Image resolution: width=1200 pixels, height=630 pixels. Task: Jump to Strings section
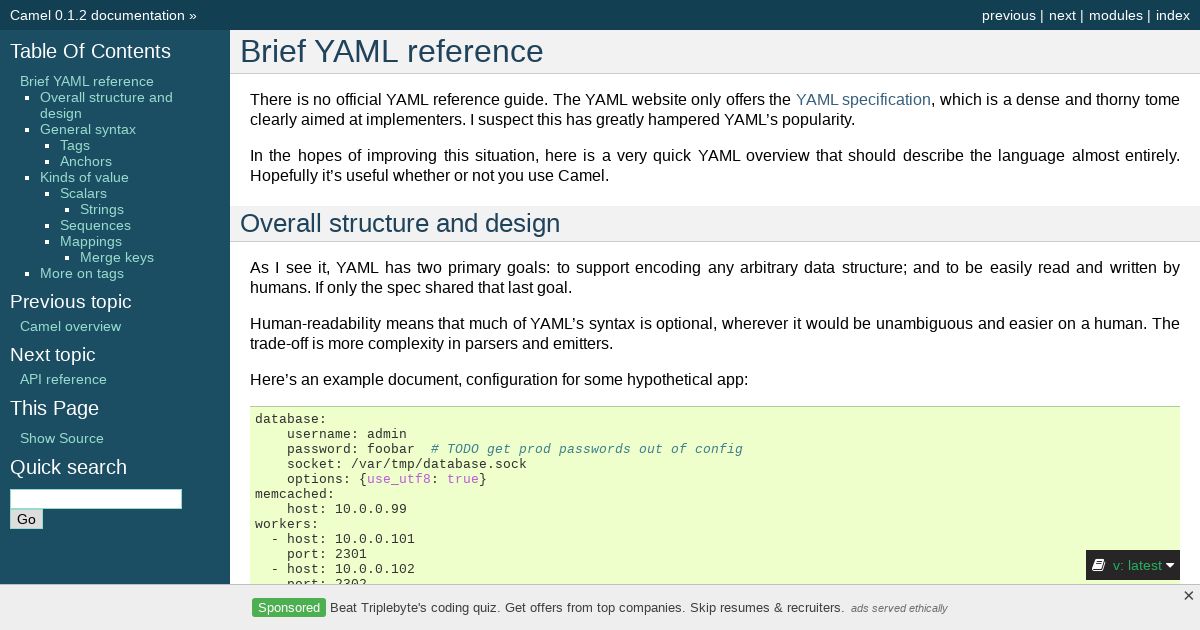tap(102, 209)
